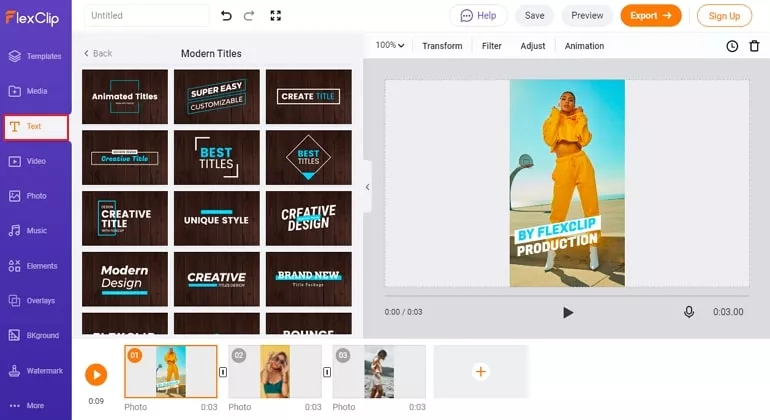Select storyboard scene 01 thumbnail
Image resolution: width=770 pixels, height=420 pixels.
click(170, 371)
